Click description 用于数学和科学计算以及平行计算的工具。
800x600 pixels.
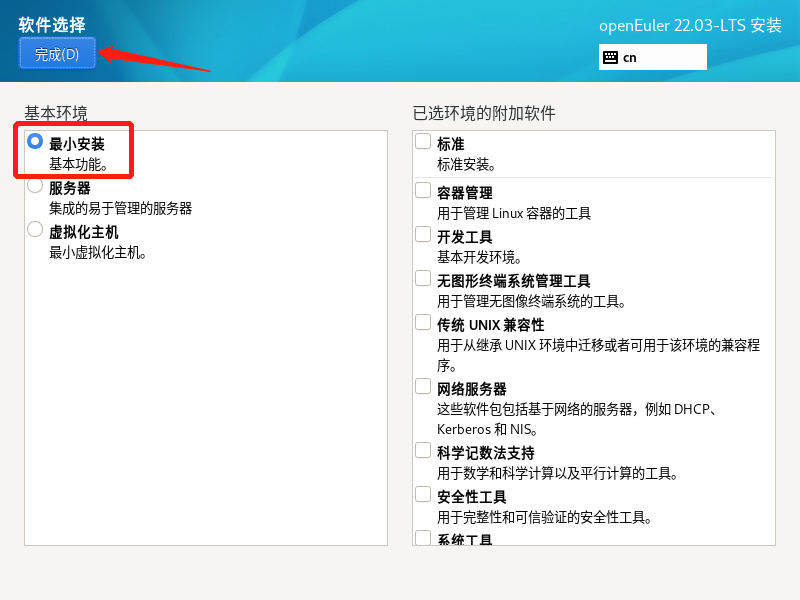558,473
